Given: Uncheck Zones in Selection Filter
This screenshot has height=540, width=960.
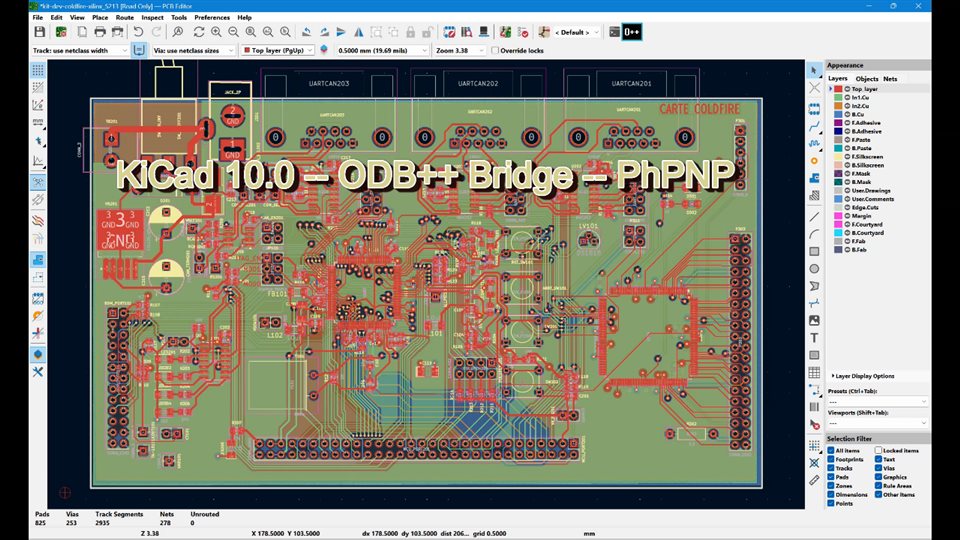Looking at the screenshot, I should 831,486.
